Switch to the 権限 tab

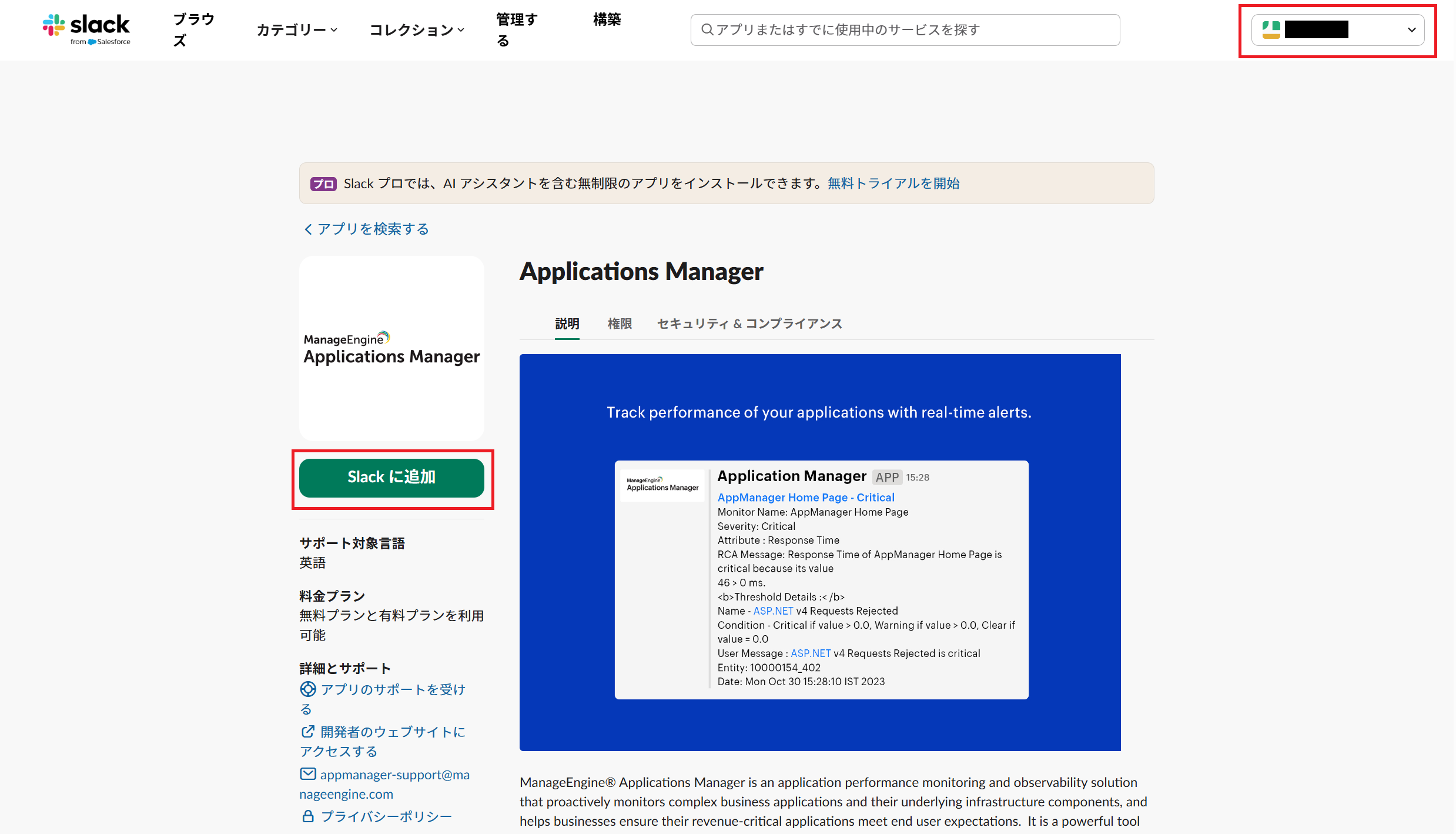(x=620, y=323)
